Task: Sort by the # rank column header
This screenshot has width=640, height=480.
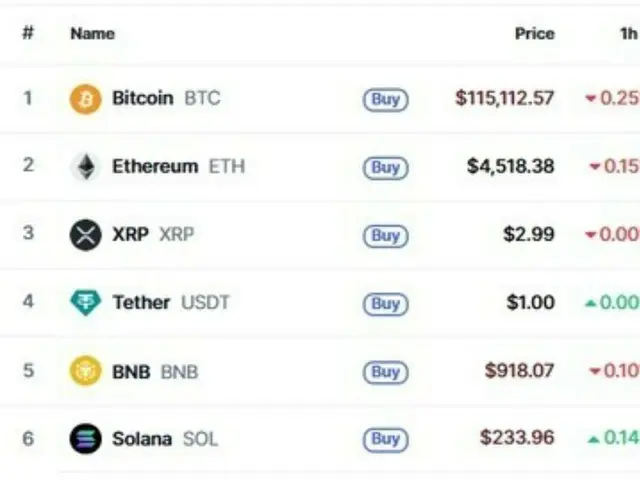Action: [28, 34]
